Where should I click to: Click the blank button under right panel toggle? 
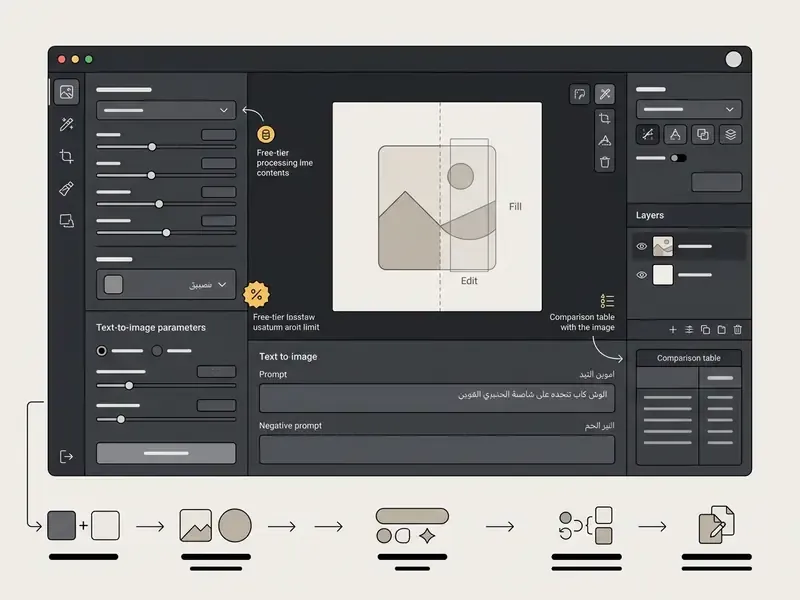tap(717, 182)
